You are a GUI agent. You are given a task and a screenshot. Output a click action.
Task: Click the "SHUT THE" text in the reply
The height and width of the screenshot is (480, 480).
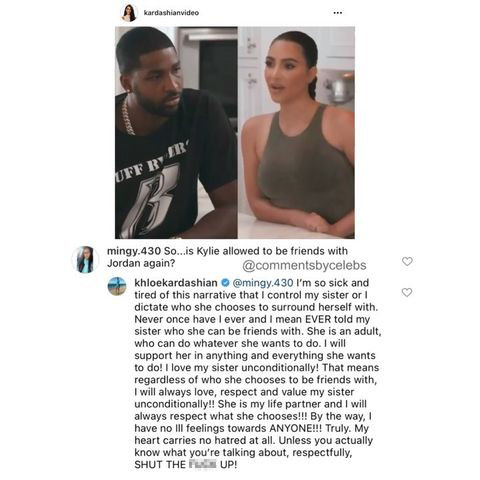click(x=160, y=465)
